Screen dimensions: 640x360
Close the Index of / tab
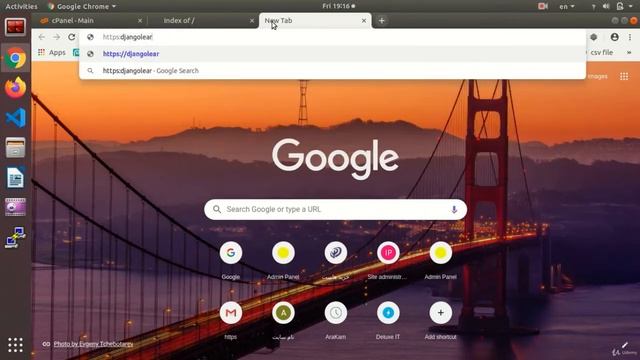point(252,20)
